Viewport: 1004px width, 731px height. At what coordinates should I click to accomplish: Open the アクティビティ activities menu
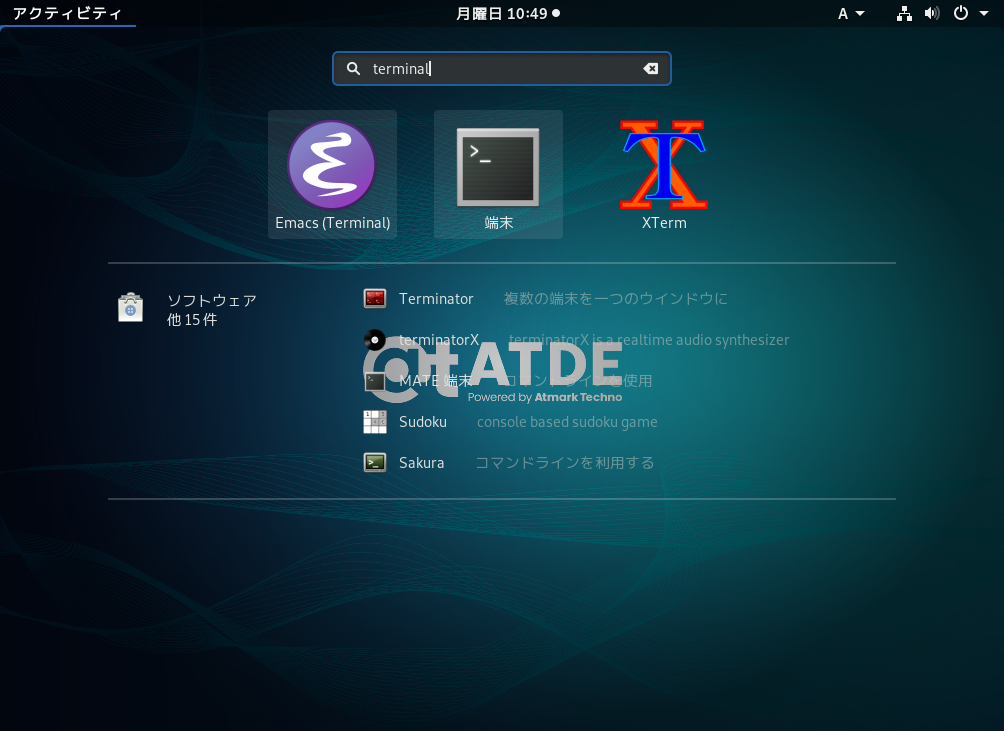coord(67,13)
